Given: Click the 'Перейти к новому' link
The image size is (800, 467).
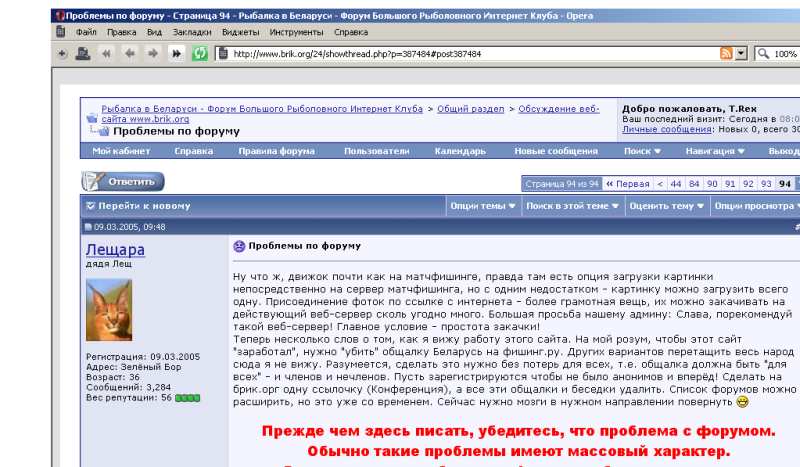Looking at the screenshot, I should coord(143,206).
